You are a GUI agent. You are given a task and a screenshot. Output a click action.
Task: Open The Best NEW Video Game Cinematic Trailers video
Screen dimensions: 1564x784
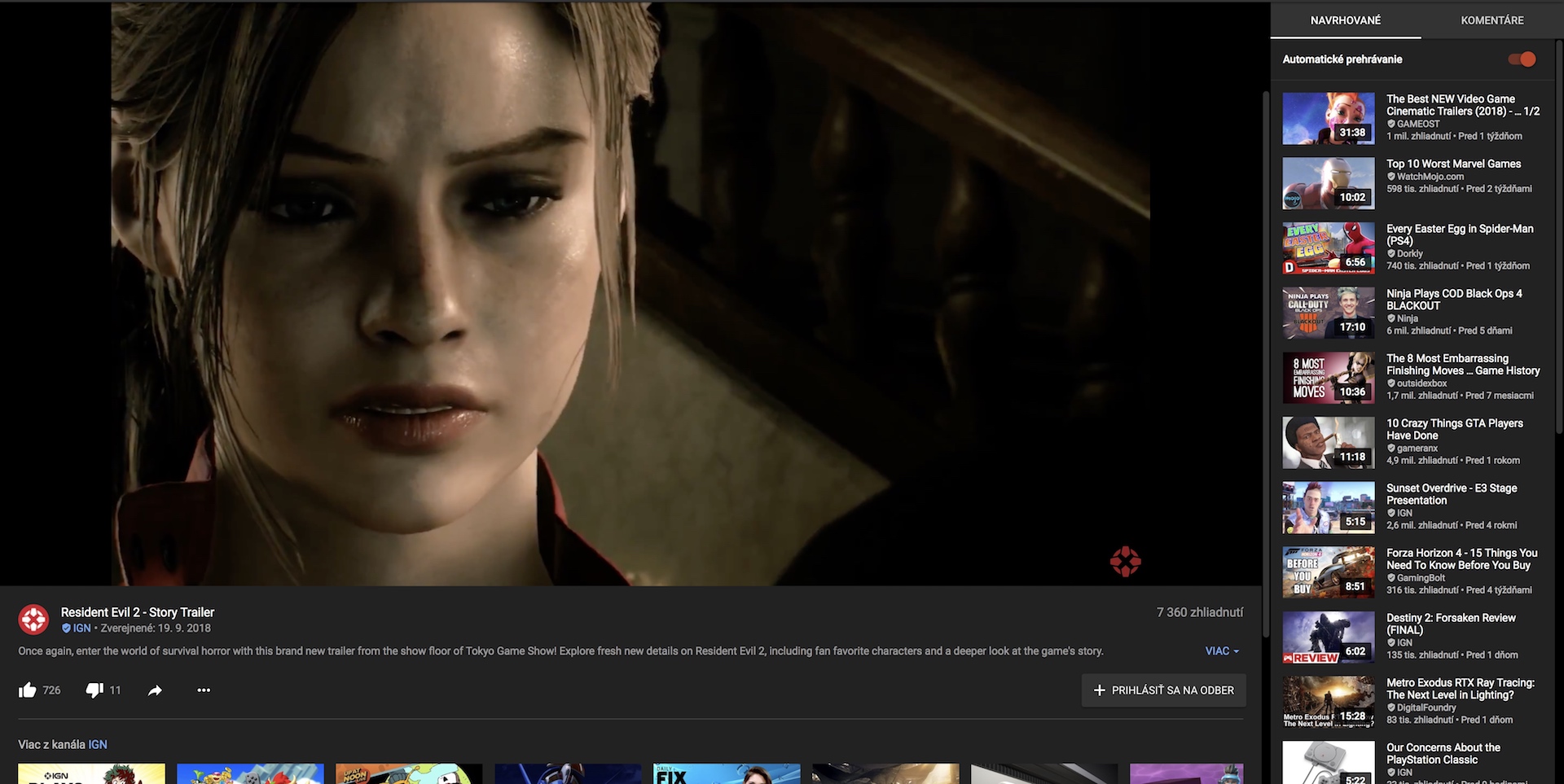click(1463, 105)
